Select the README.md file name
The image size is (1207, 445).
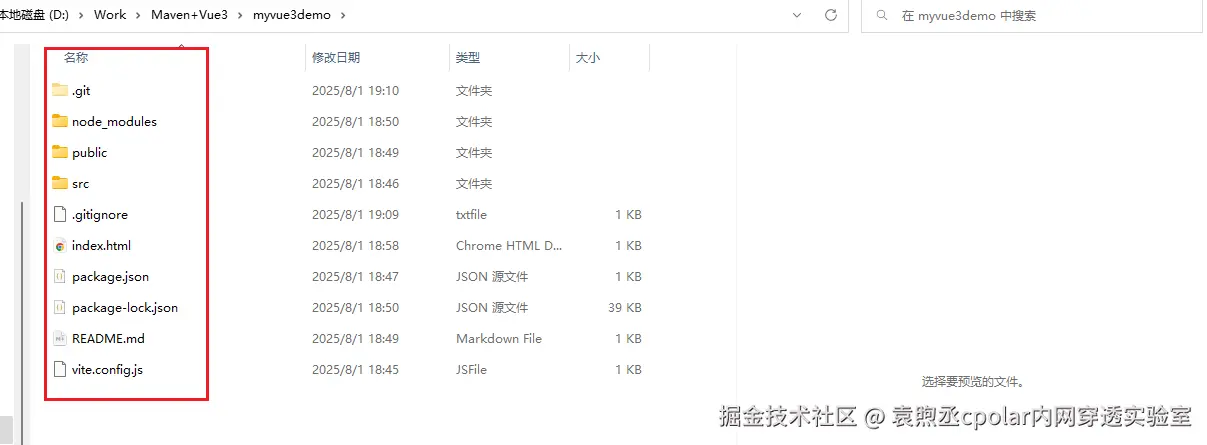click(108, 339)
